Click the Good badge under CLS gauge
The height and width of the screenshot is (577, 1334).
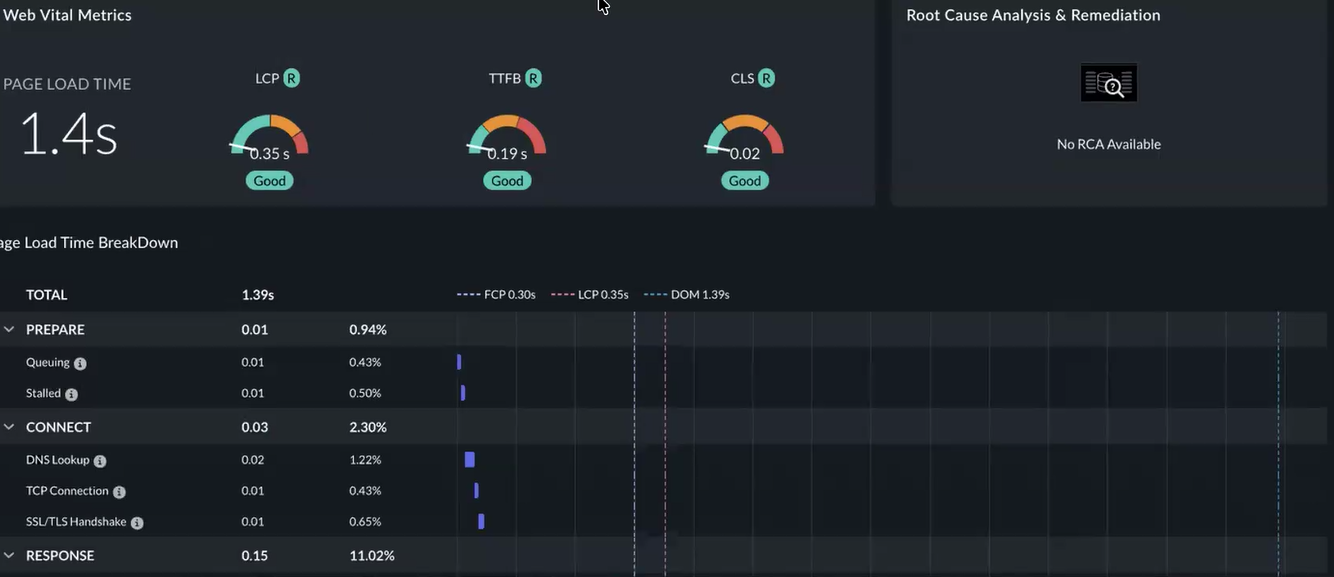click(745, 181)
